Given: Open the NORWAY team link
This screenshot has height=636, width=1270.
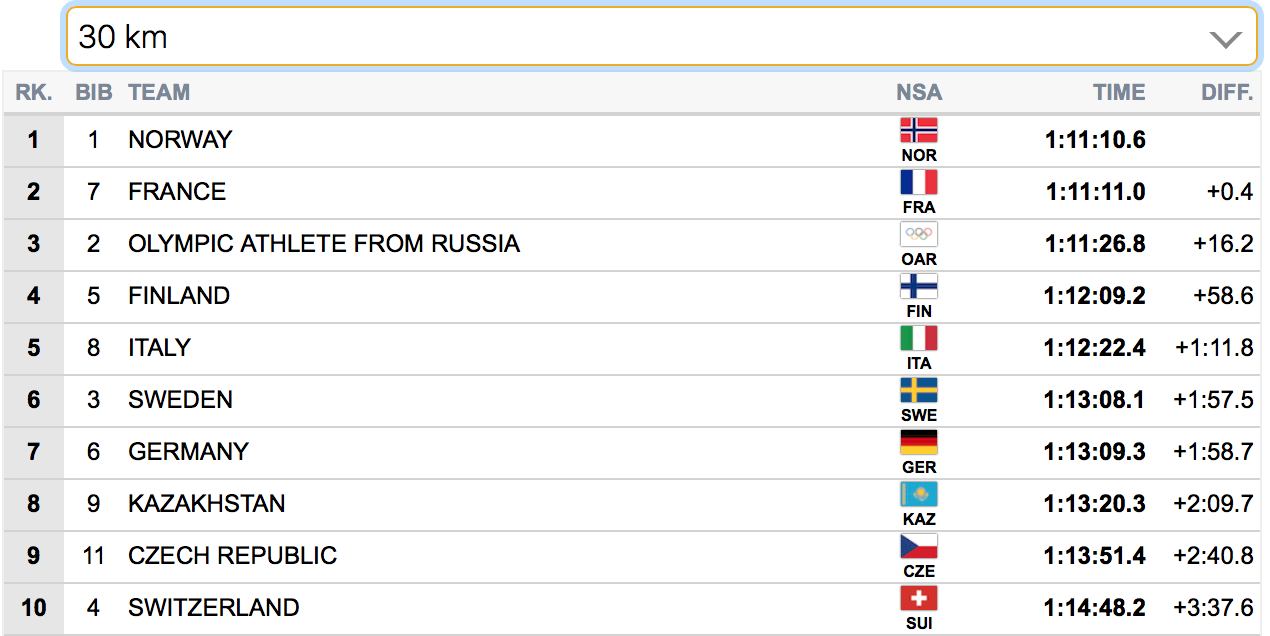Looking at the screenshot, I should point(180,139).
